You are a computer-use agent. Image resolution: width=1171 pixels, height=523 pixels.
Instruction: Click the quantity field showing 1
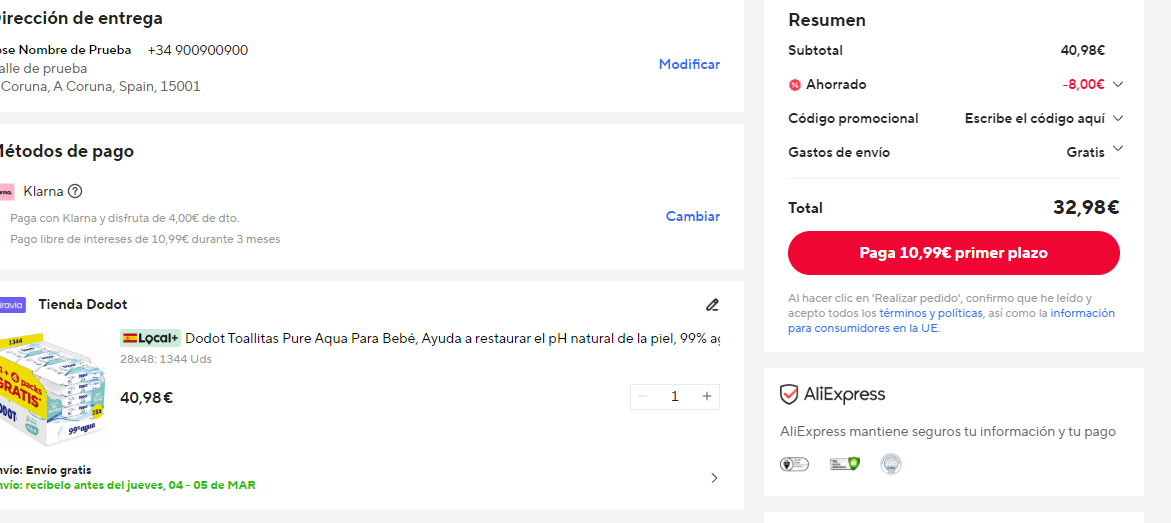[x=675, y=397]
